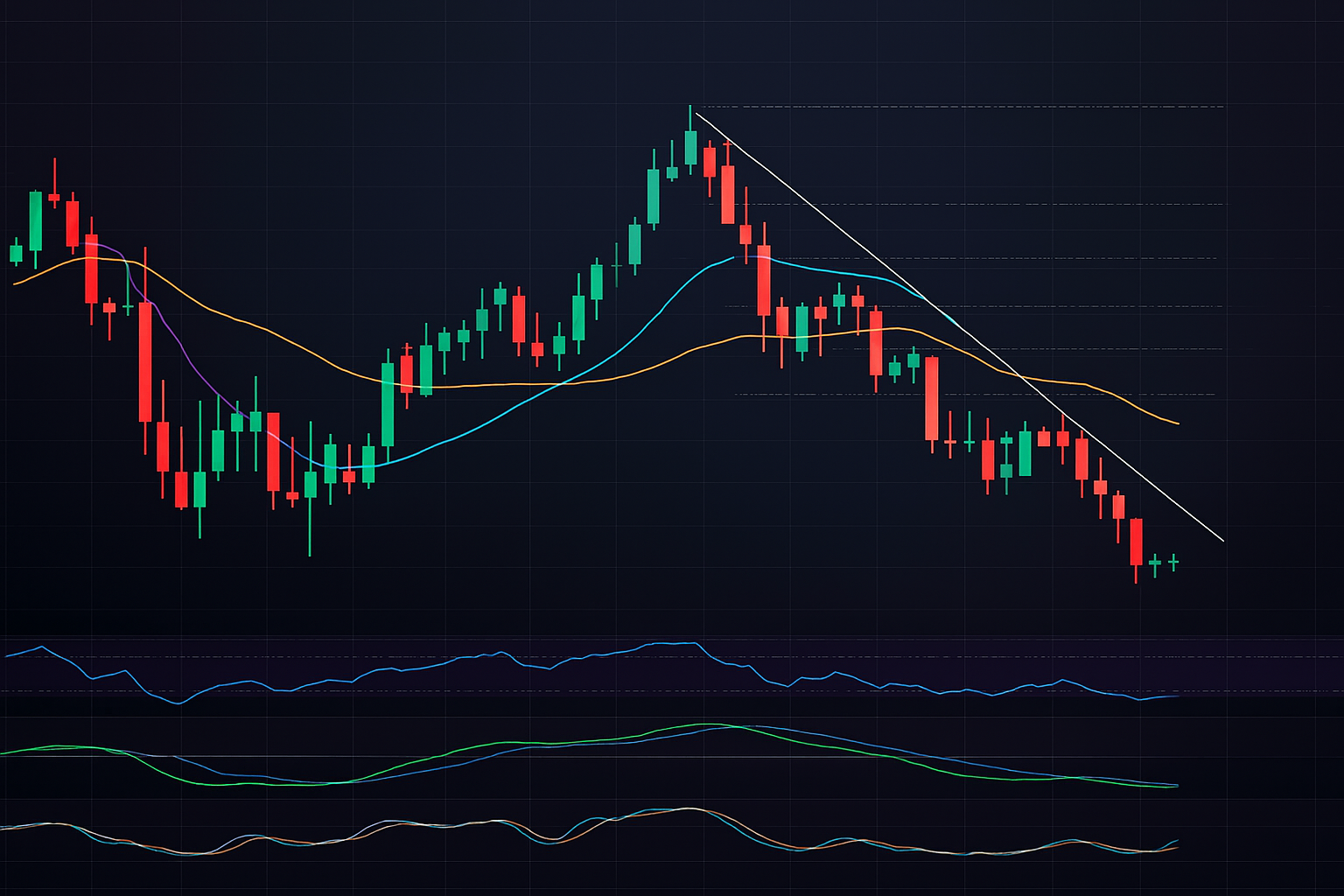1344x896 pixels.
Task: Click the lowest red candle near the chart's end
Action: 1137,541
